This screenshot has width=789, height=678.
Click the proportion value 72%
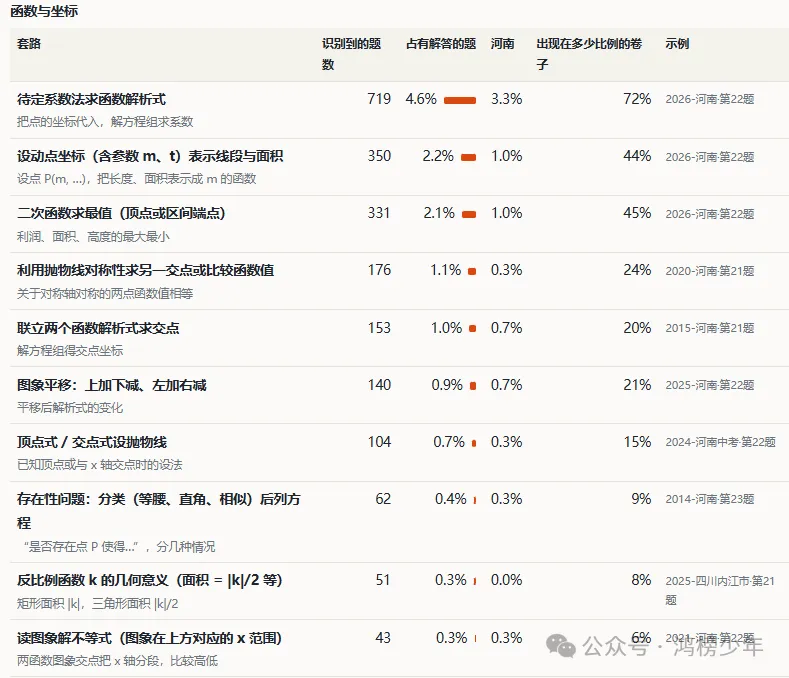[x=637, y=99]
